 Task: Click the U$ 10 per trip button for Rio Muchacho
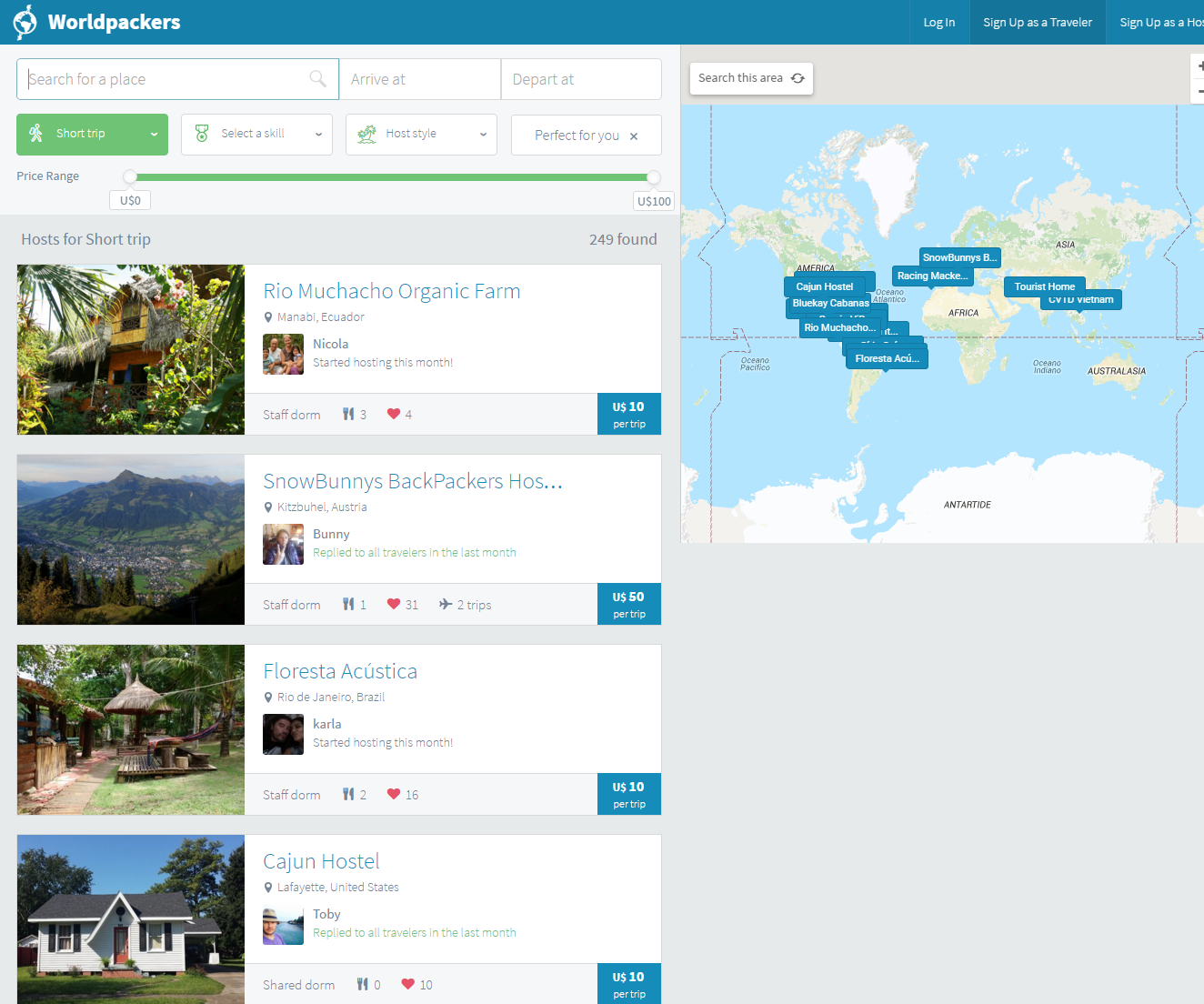coord(629,414)
